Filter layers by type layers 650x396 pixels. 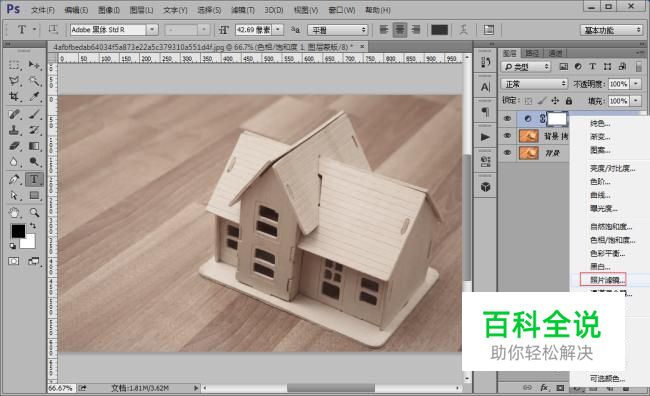click(x=593, y=66)
